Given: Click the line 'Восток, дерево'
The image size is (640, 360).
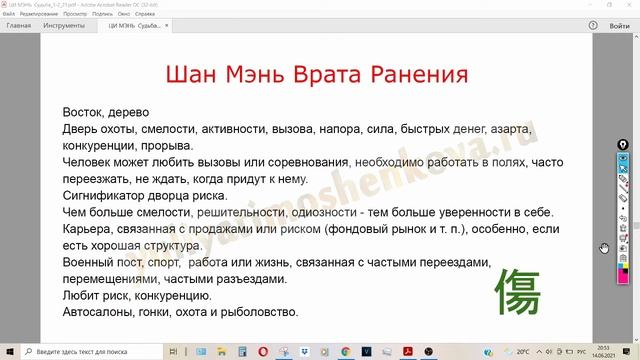Looking at the screenshot, I should tap(106, 112).
